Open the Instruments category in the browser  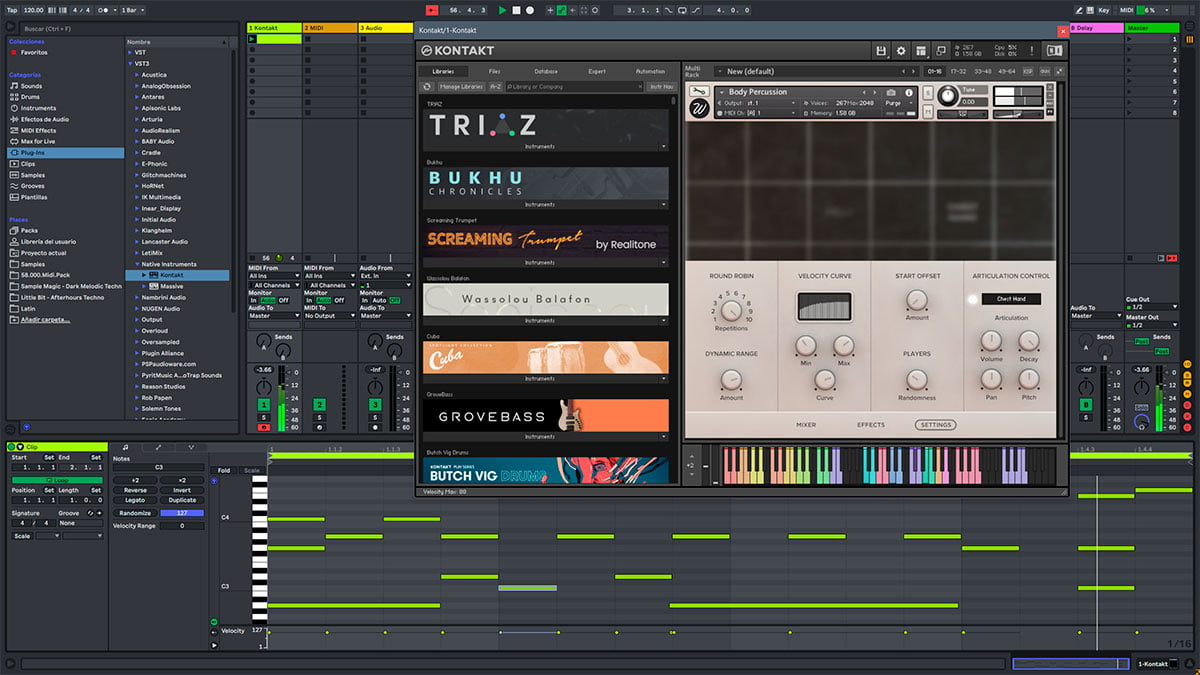[39, 108]
